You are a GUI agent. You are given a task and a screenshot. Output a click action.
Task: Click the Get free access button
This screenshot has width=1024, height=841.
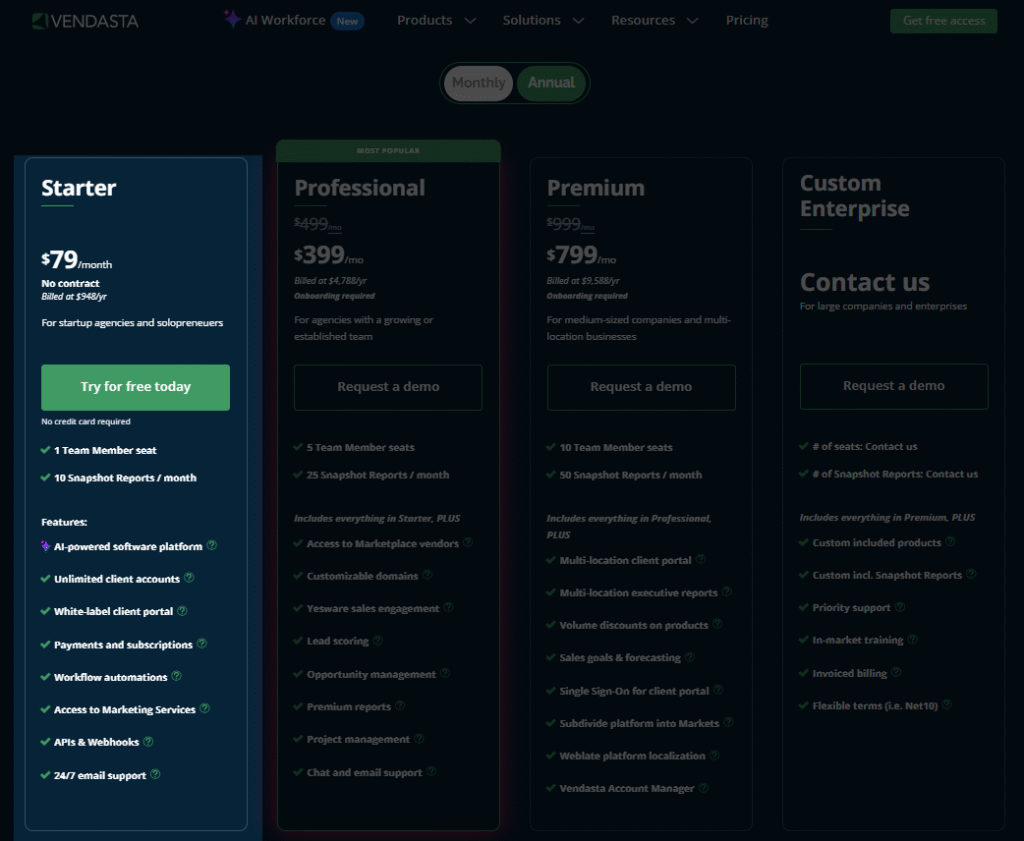point(943,21)
